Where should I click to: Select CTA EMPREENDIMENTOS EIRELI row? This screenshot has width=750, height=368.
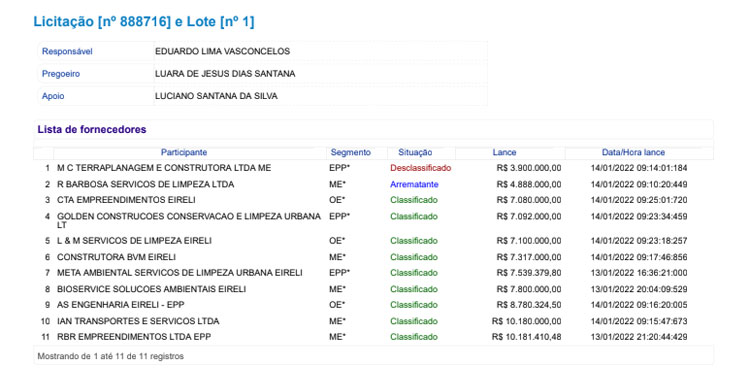tap(373, 200)
